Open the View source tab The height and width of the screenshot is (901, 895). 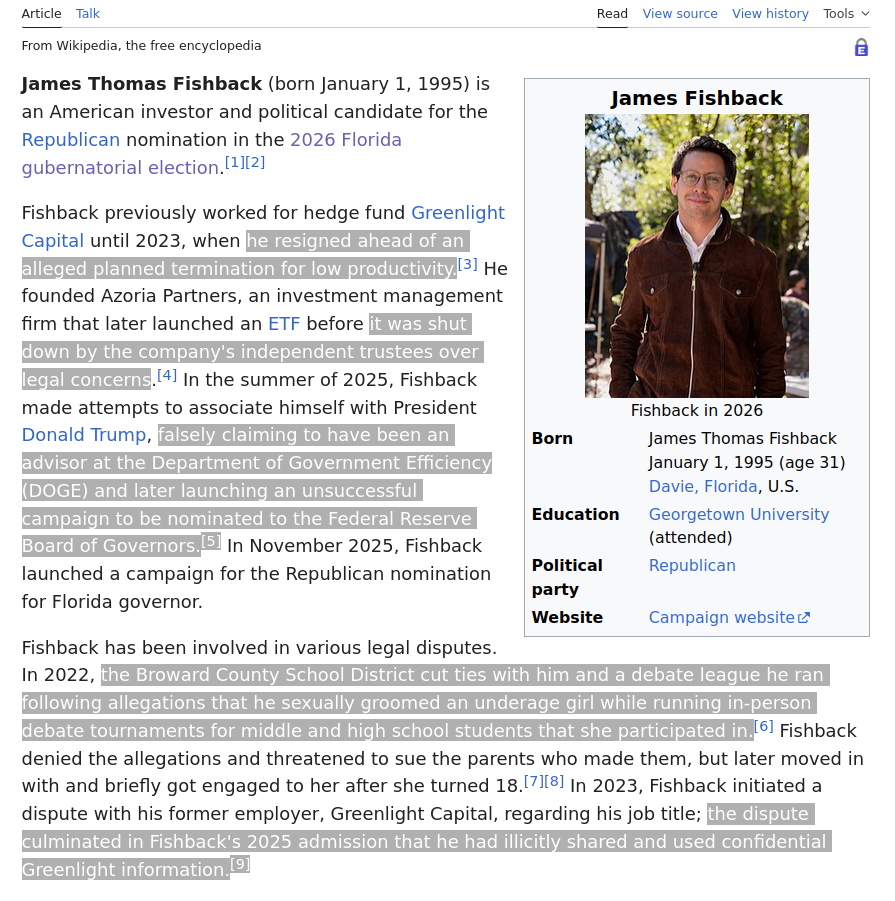click(680, 13)
